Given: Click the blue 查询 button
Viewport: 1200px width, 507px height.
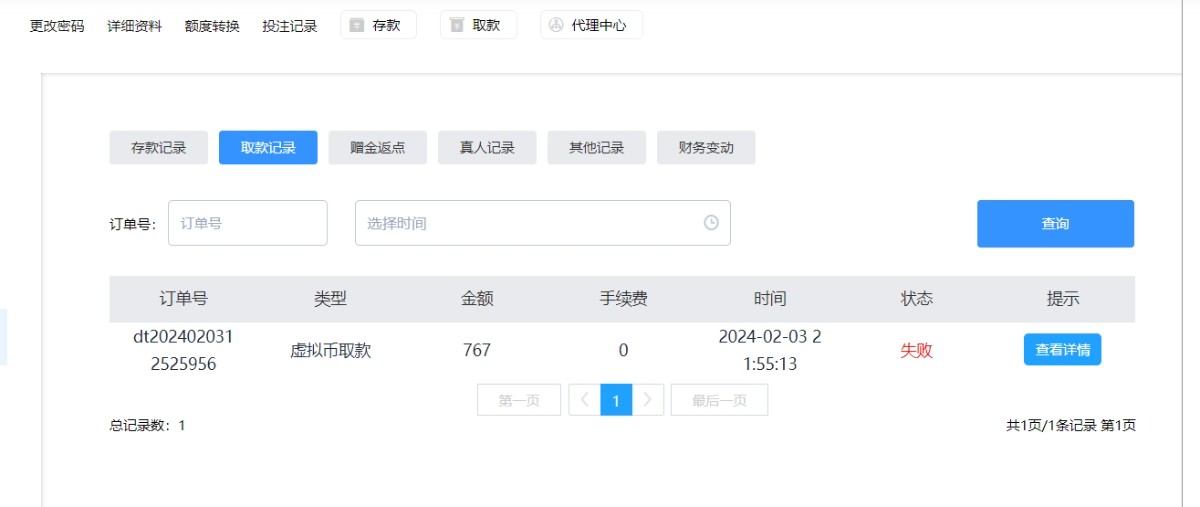Looking at the screenshot, I should (x=1055, y=224).
